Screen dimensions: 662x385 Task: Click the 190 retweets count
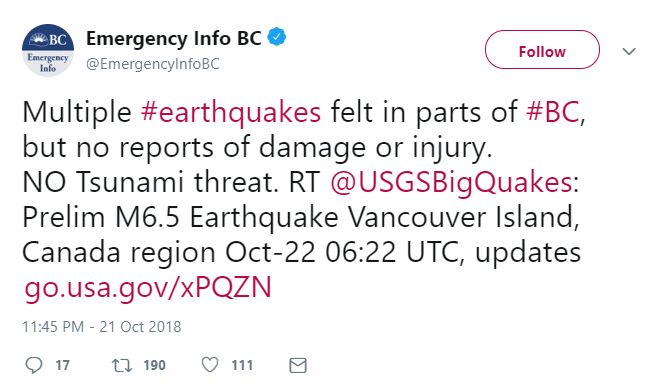[155, 365]
